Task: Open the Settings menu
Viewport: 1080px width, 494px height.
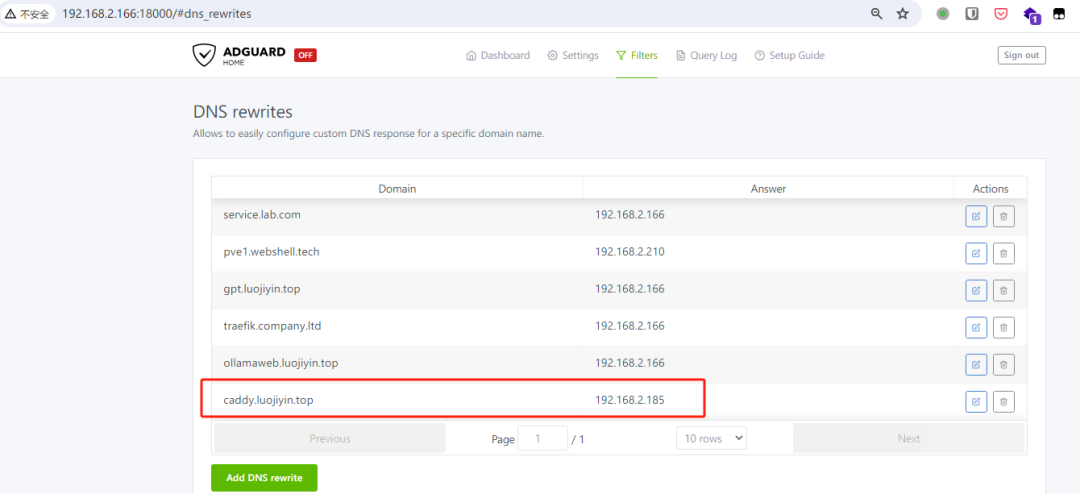Action: [x=573, y=56]
